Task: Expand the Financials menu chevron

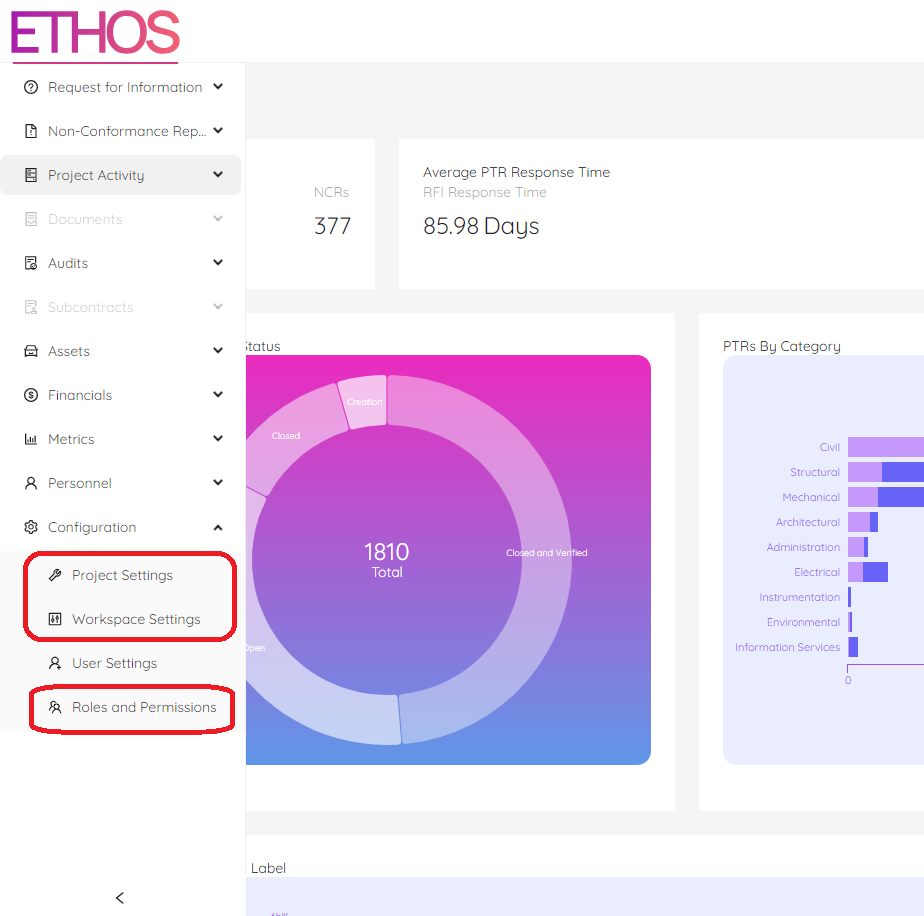Action: click(218, 395)
